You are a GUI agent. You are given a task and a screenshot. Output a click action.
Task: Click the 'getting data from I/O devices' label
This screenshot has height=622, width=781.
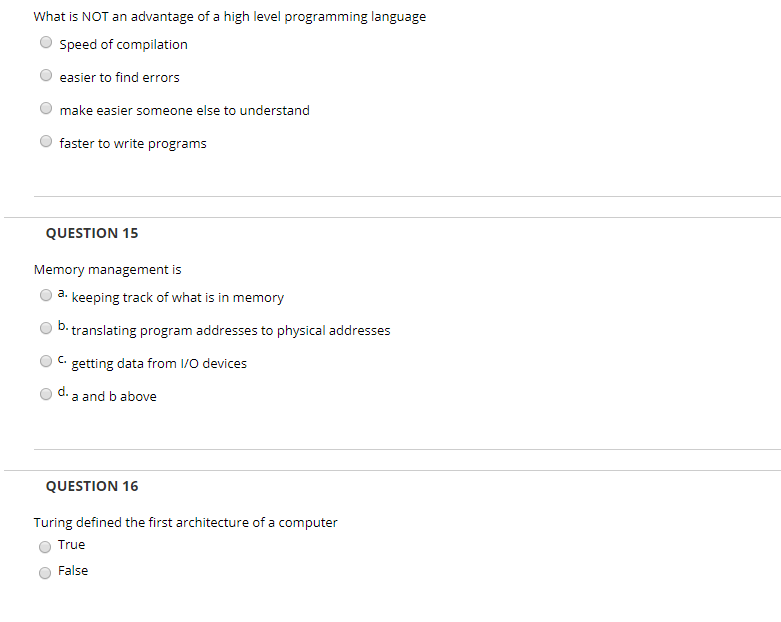[x=159, y=364]
